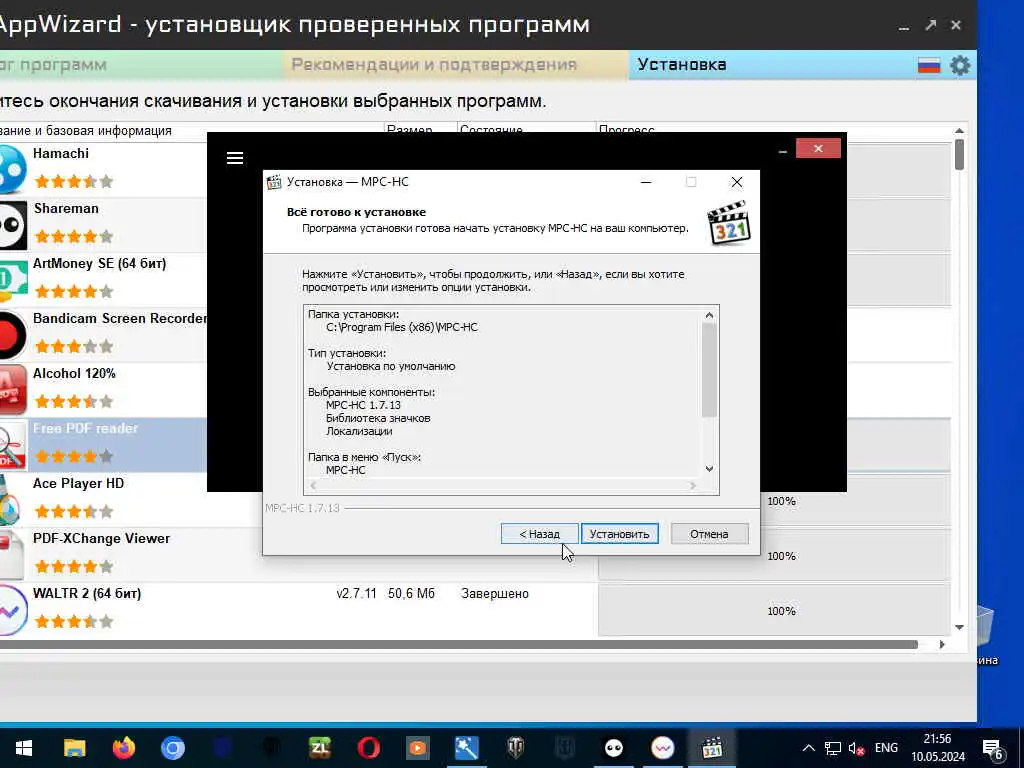1024x768 pixels.
Task: Click the muted volume tray icon
Action: click(x=856, y=748)
